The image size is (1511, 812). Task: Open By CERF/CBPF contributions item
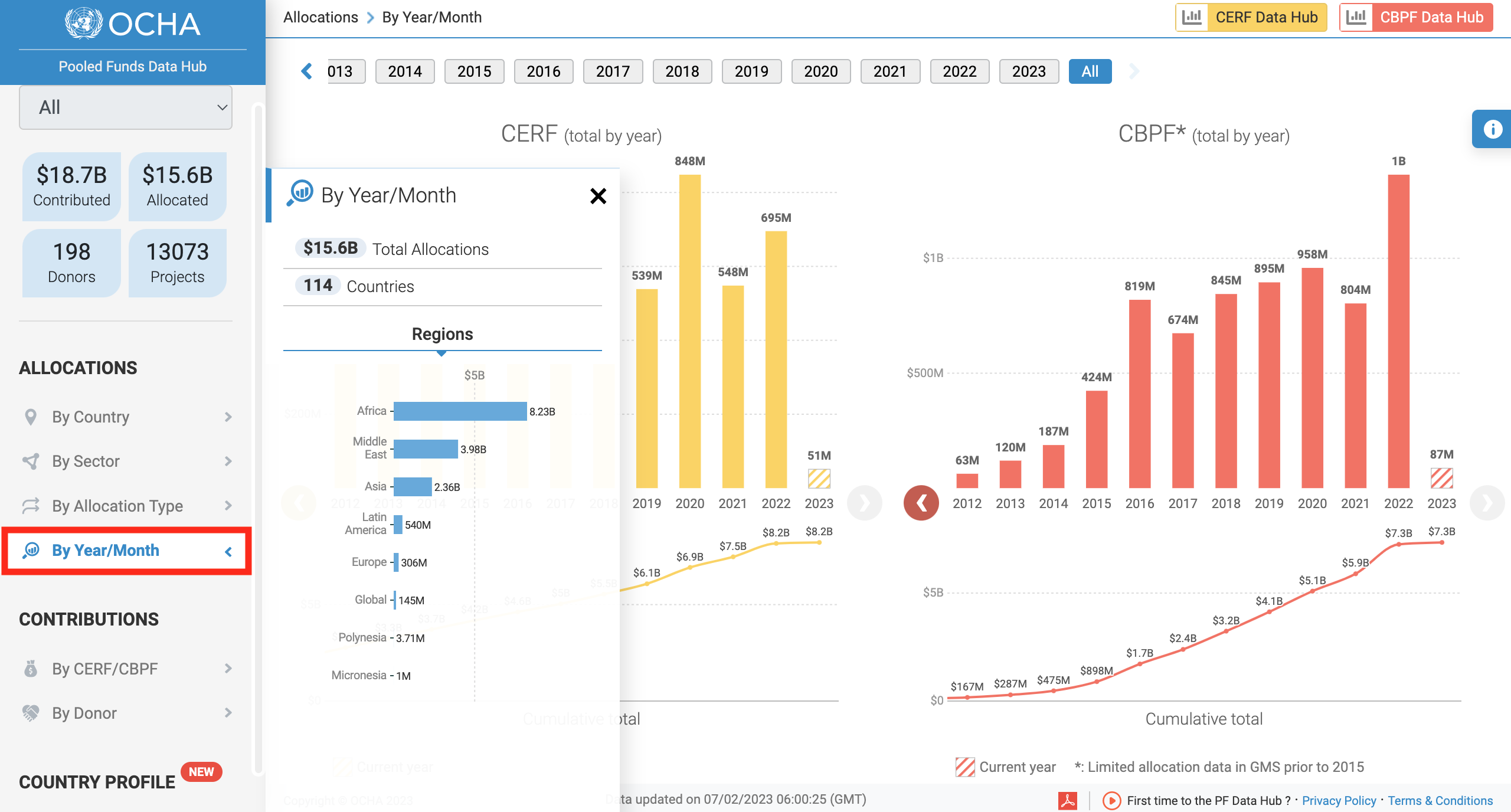coord(127,669)
